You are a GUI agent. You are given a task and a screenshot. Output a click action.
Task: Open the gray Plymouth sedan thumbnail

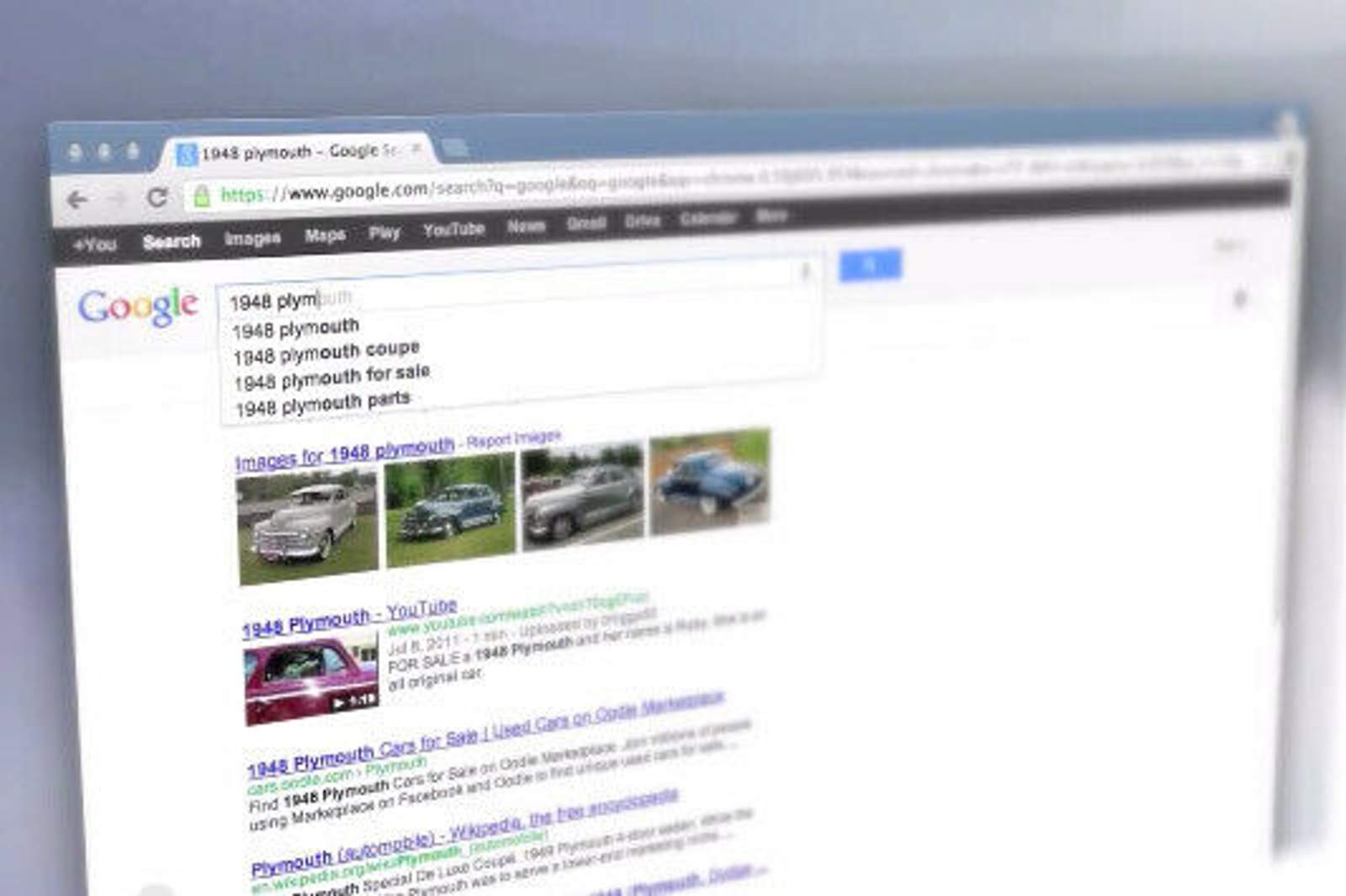tap(582, 496)
